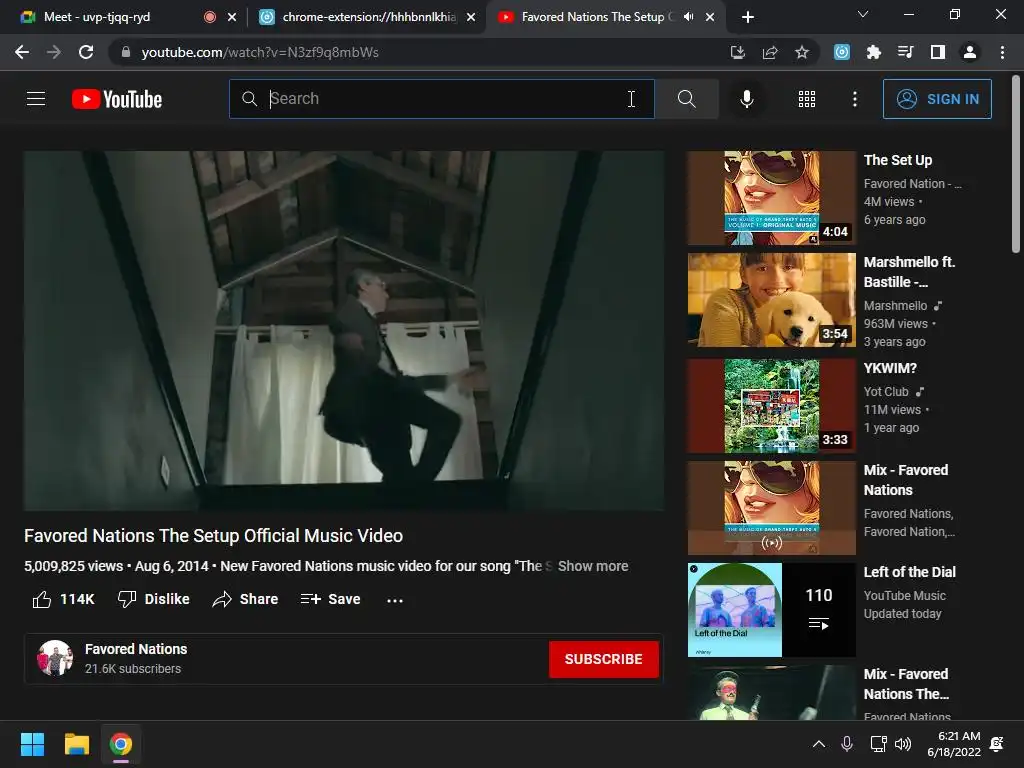Screen dimensions: 1024x768
Task: Click 'Mix - Favored Nations The...' title
Action: point(906,684)
